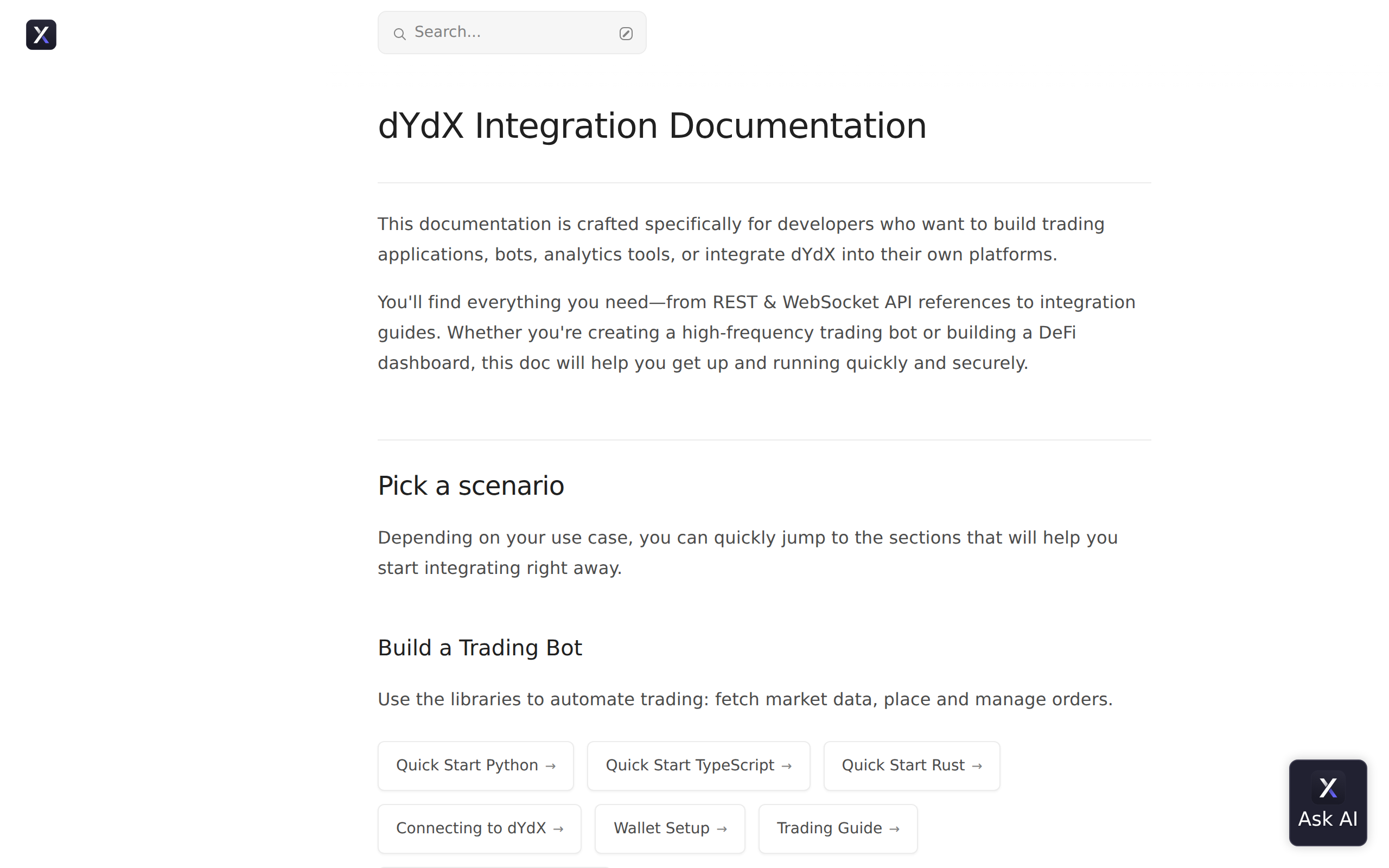The height and width of the screenshot is (868, 1389).
Task: Open the Trading Guide link
Action: coord(838,829)
